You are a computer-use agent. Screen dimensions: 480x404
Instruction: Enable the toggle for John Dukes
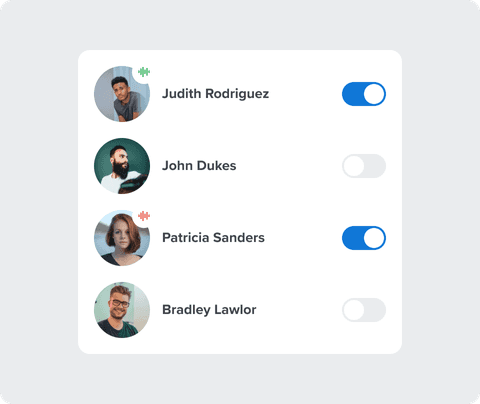pyautogui.click(x=364, y=166)
